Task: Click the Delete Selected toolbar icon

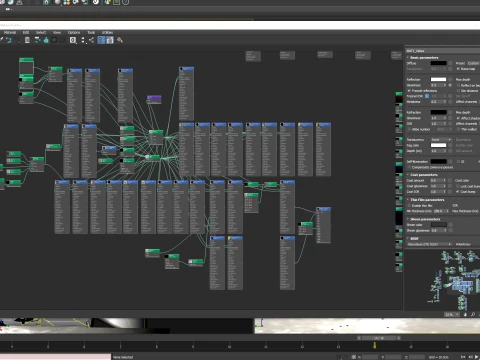Action: [27, 40]
